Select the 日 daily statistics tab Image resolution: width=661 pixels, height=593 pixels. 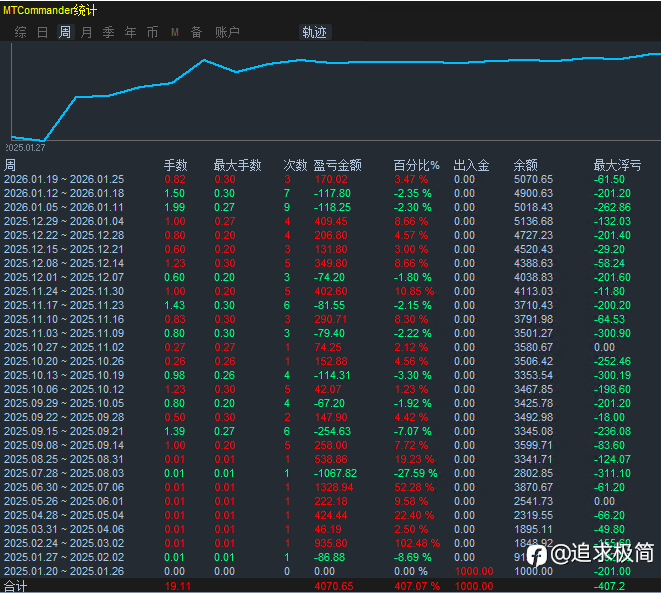click(42, 32)
